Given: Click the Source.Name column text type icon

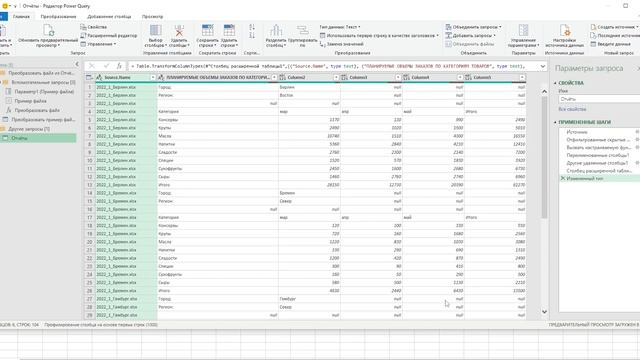Looking at the screenshot, I should pyautogui.click(x=99, y=78).
